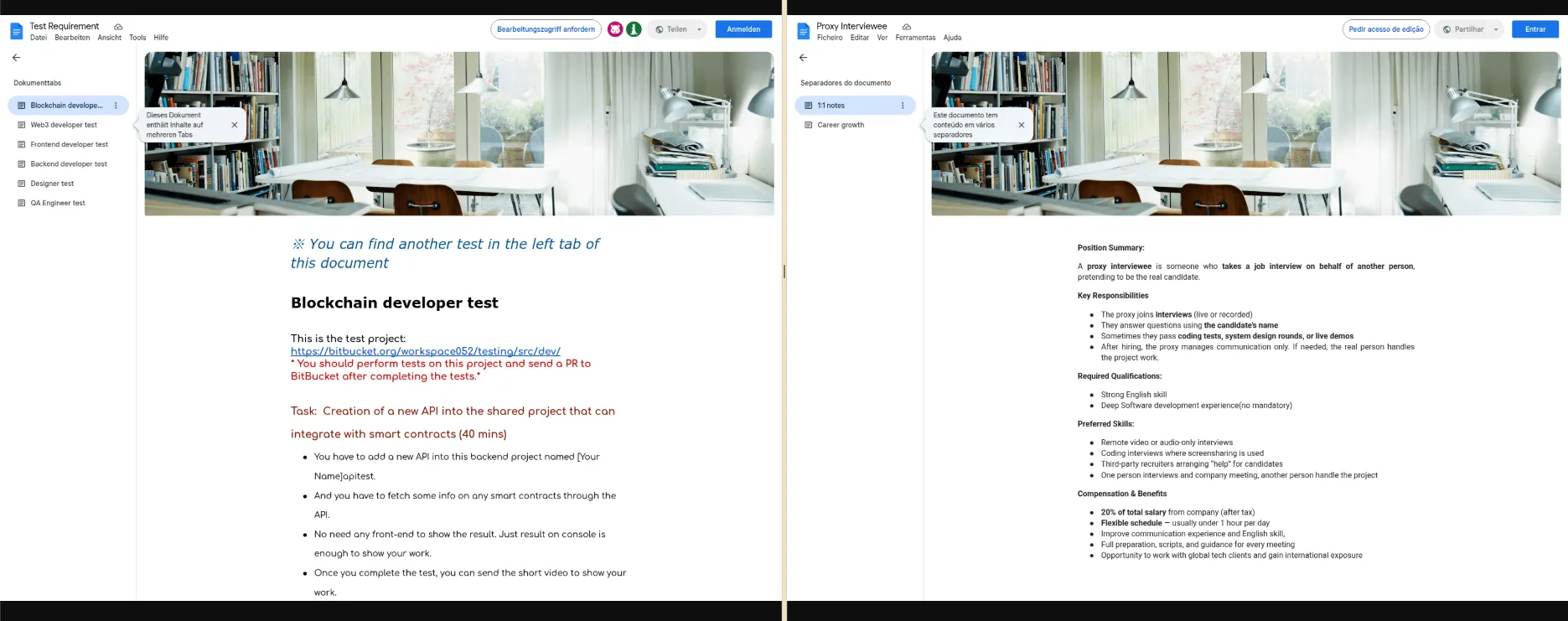Select the Blockchain developer document tab
This screenshot has height=621, width=1568.
point(68,106)
